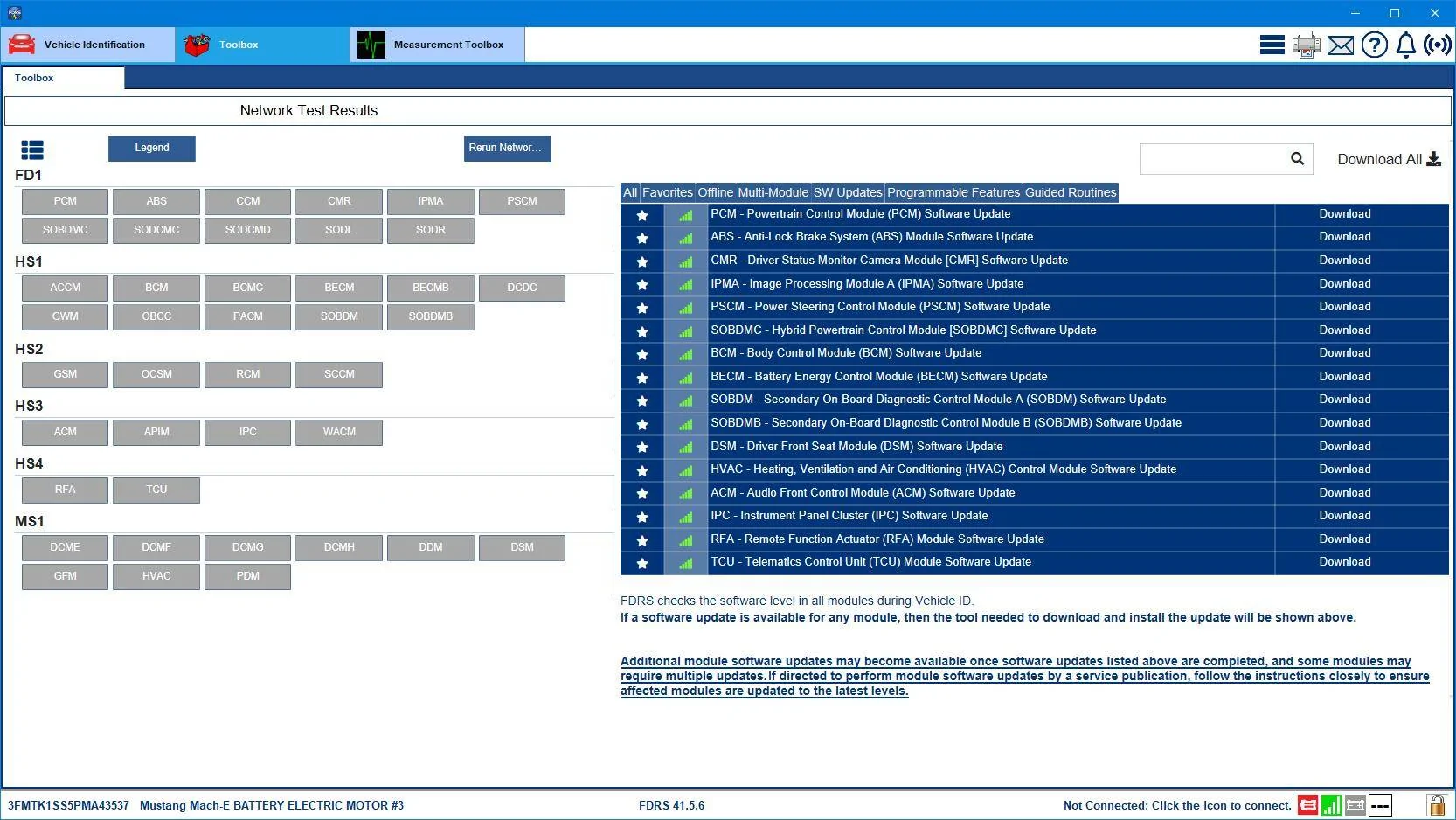The image size is (1456, 820).
Task: Click the gray device status icon
Action: [x=1355, y=805]
